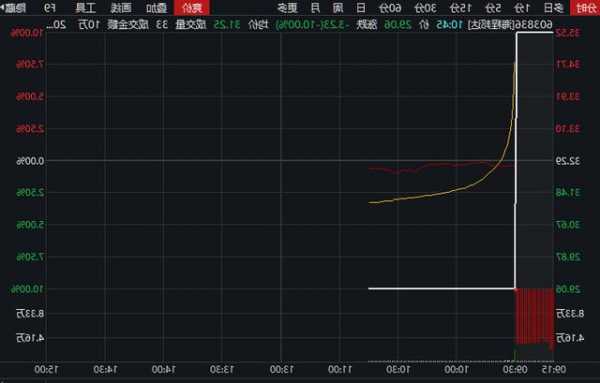Switch to the 日 daily chart
The height and width of the screenshot is (383, 600).
pyautogui.click(x=360, y=8)
